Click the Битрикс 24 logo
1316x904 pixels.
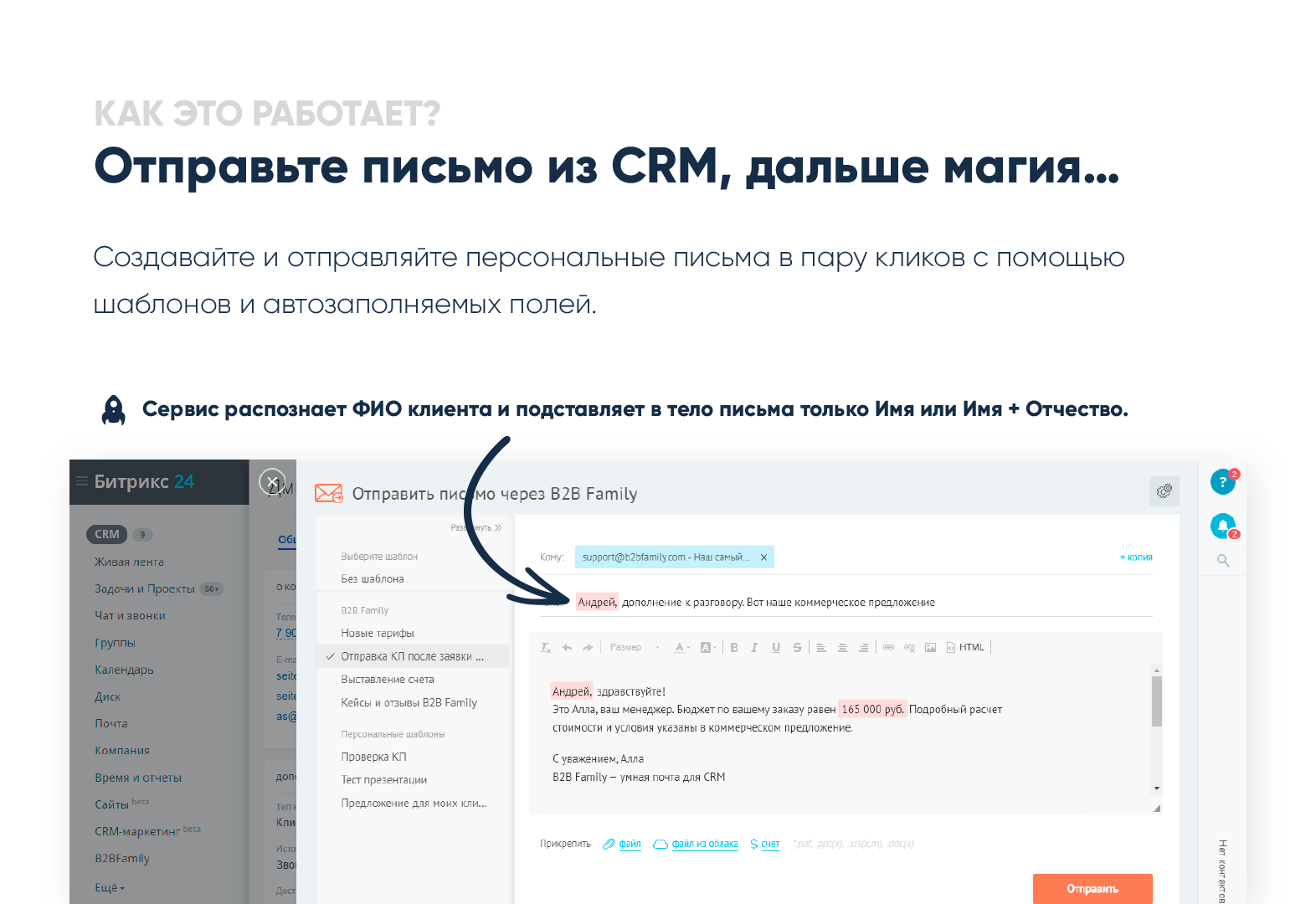(x=144, y=481)
